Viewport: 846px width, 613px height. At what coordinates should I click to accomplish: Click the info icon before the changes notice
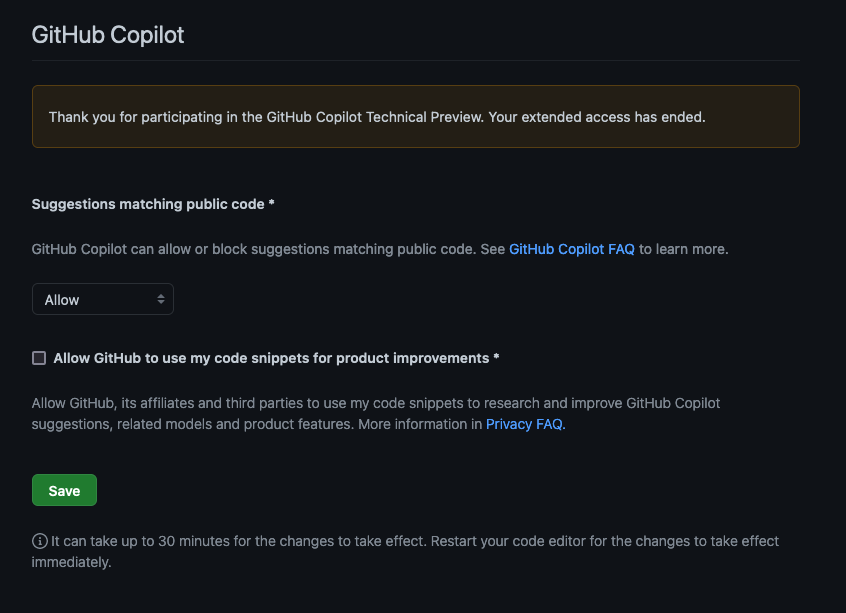point(40,540)
